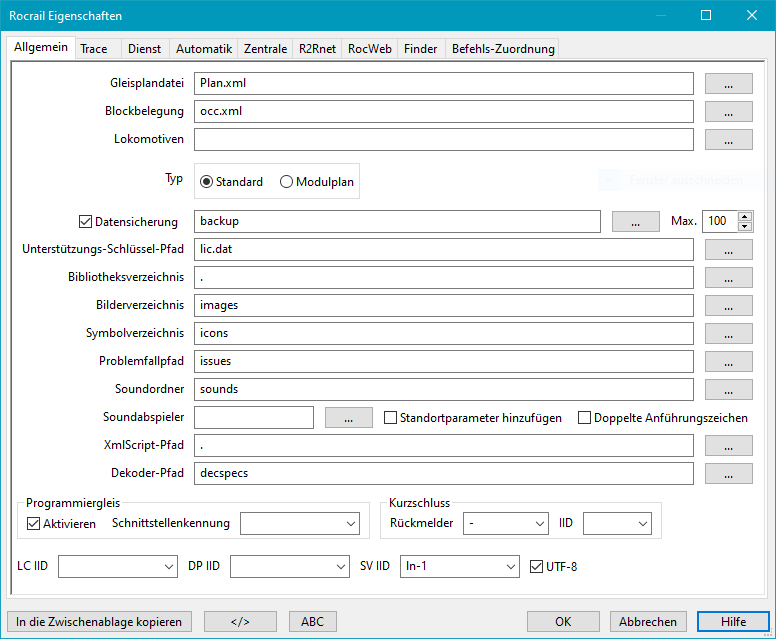This screenshot has width=776, height=639.
Task: Disable the Datensicherung checkbox
Action: point(85,222)
